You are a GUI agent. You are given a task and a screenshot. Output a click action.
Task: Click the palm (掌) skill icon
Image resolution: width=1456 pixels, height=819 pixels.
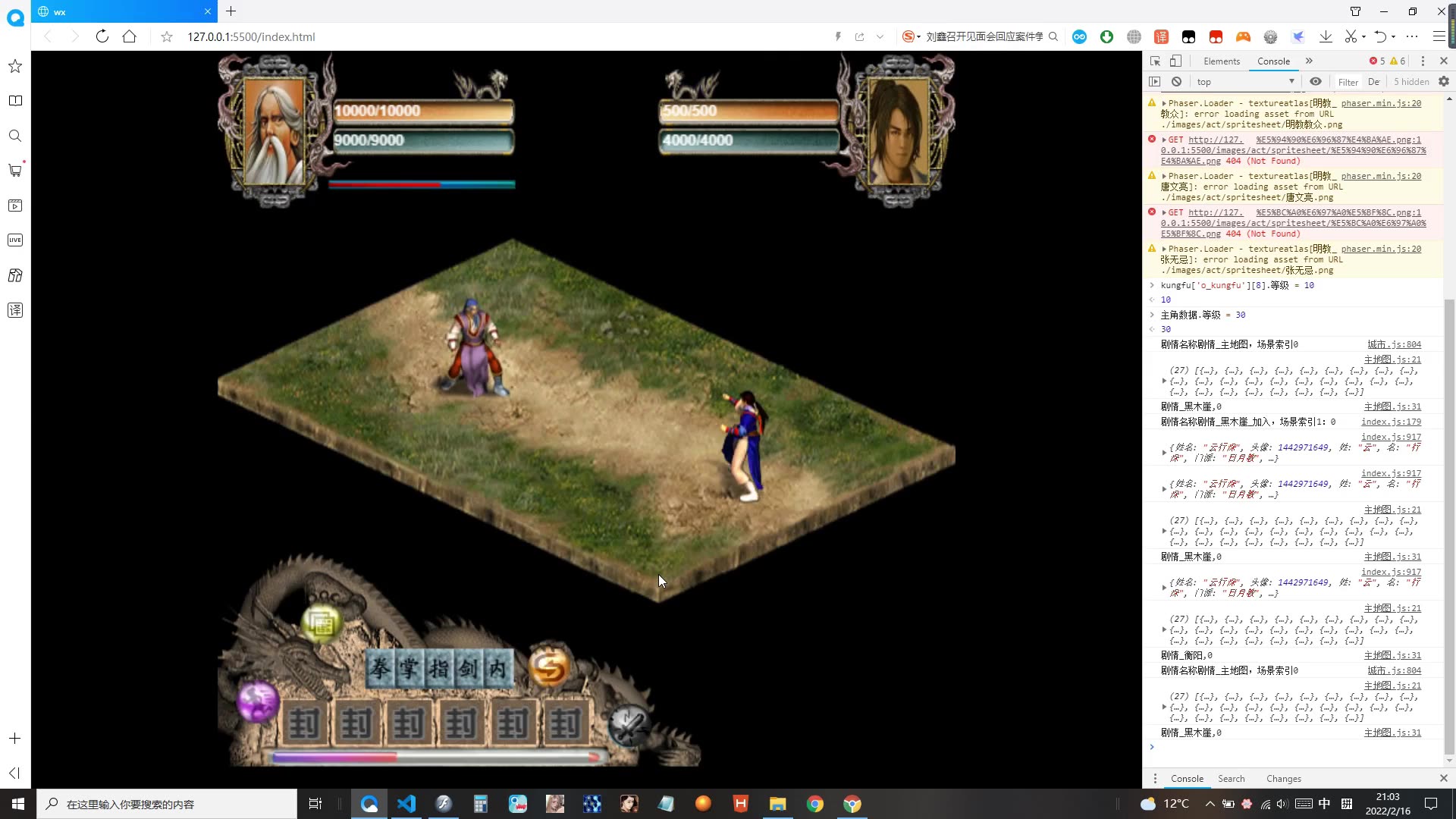411,668
